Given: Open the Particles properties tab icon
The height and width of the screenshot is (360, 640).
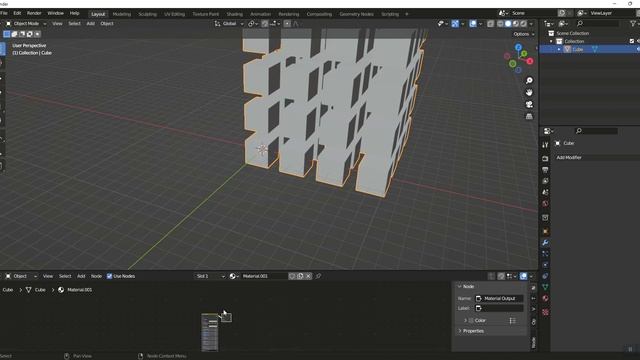Looking at the screenshot, I should (545, 254).
